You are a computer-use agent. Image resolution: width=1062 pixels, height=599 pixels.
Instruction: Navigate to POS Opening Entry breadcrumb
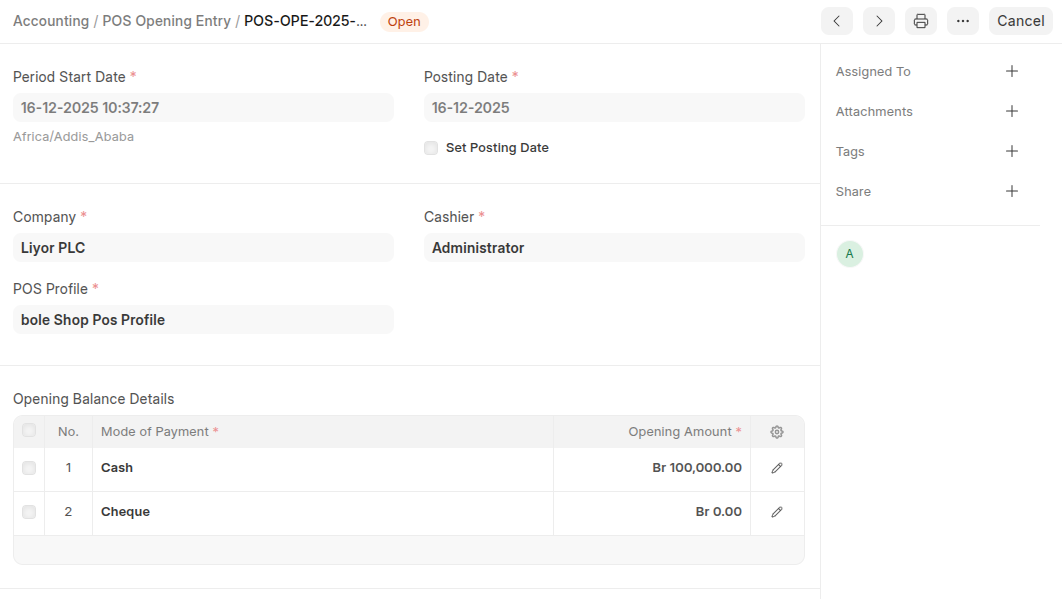click(x=166, y=21)
